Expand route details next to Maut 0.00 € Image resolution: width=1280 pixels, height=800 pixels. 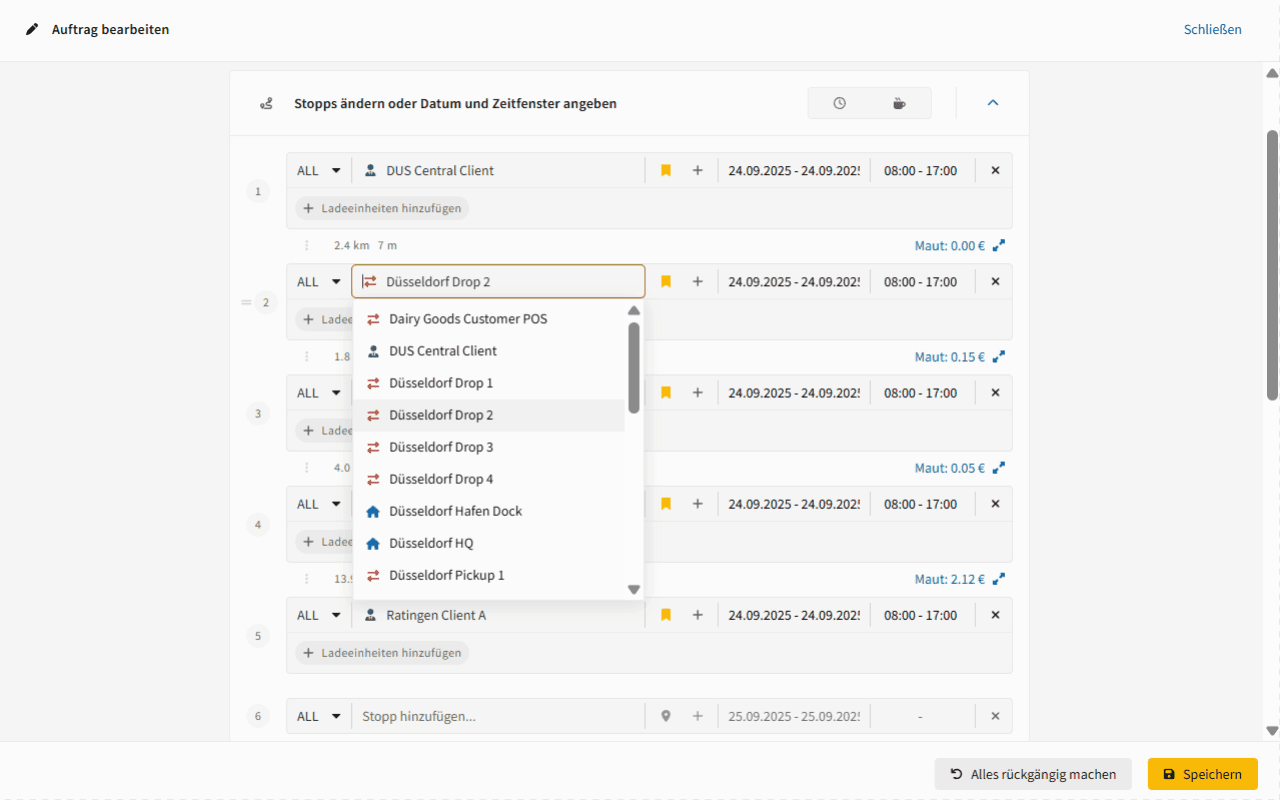pyautogui.click(x=998, y=245)
